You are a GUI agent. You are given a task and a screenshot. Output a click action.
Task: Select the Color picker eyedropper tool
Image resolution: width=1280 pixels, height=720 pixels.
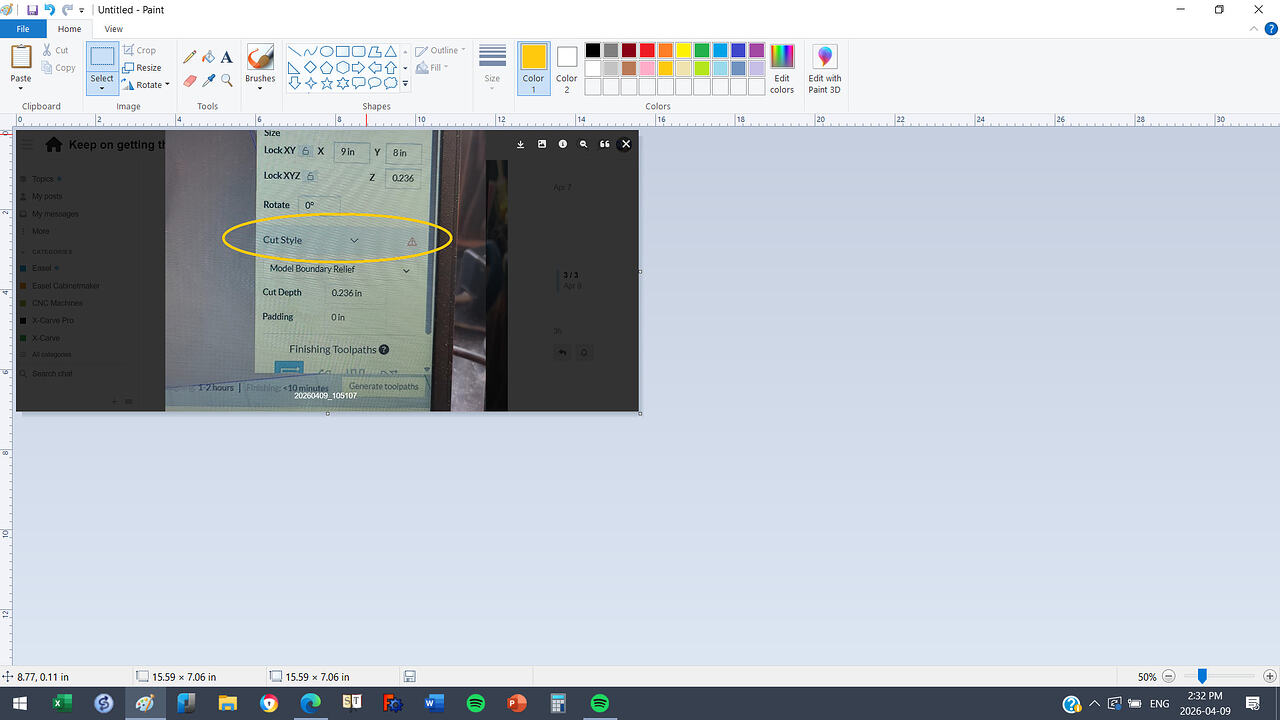(208, 81)
